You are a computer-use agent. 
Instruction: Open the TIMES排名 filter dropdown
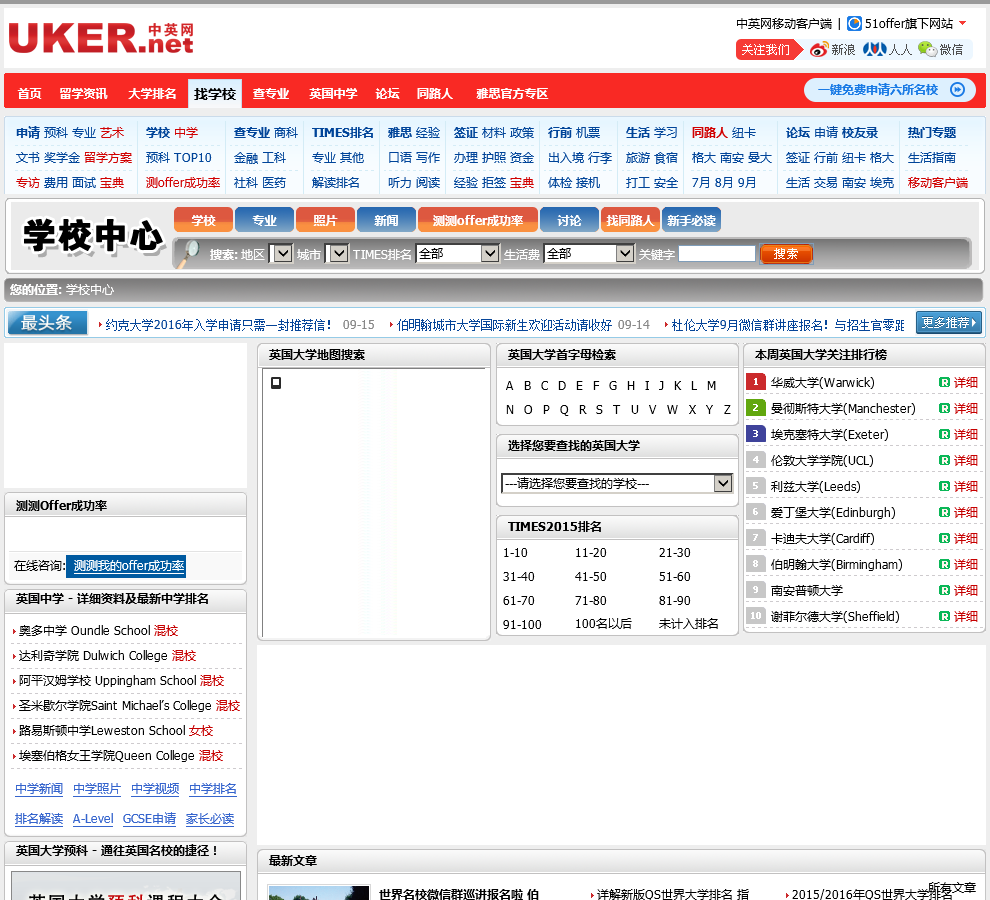coord(458,254)
